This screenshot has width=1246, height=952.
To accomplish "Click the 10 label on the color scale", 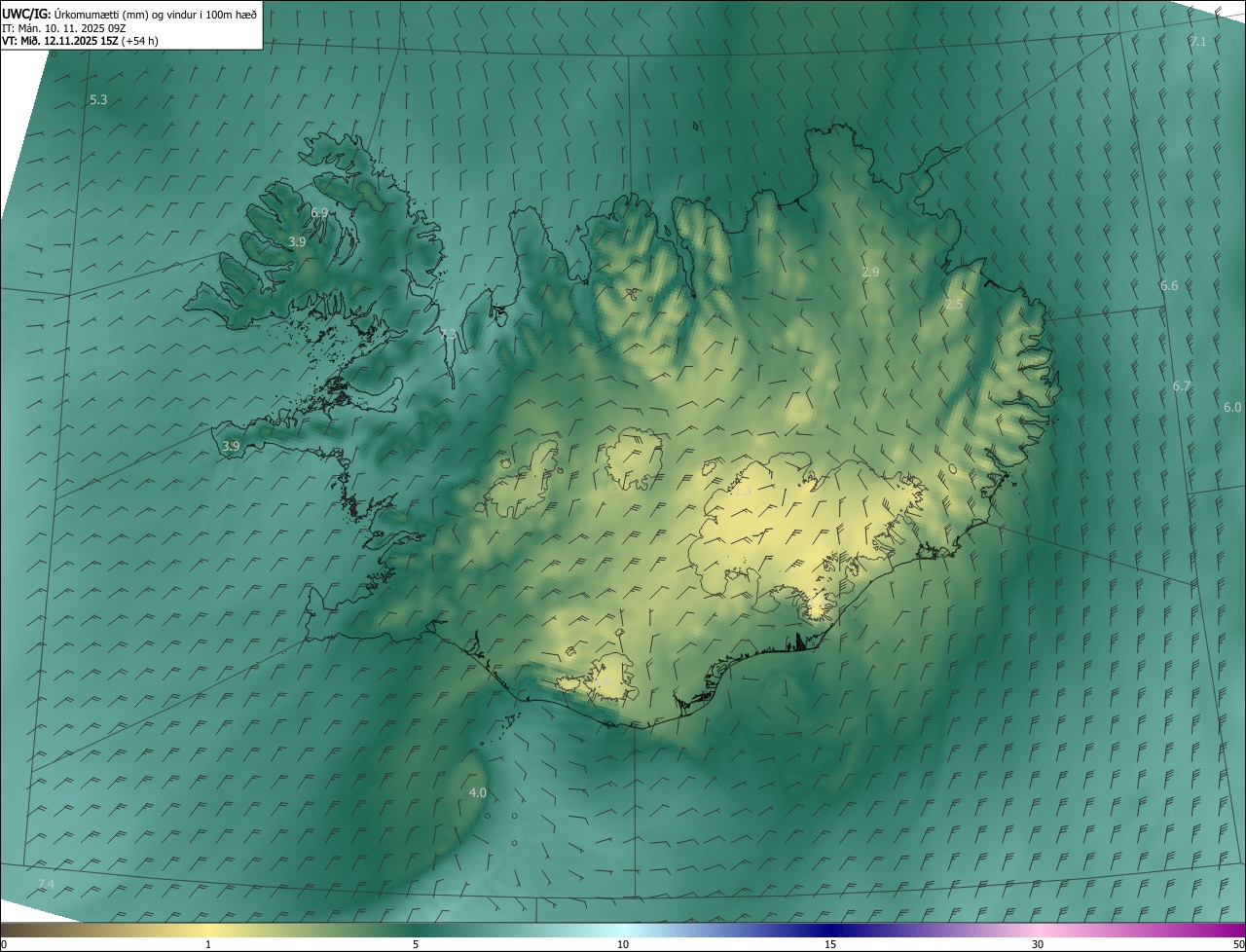I will (x=623, y=945).
